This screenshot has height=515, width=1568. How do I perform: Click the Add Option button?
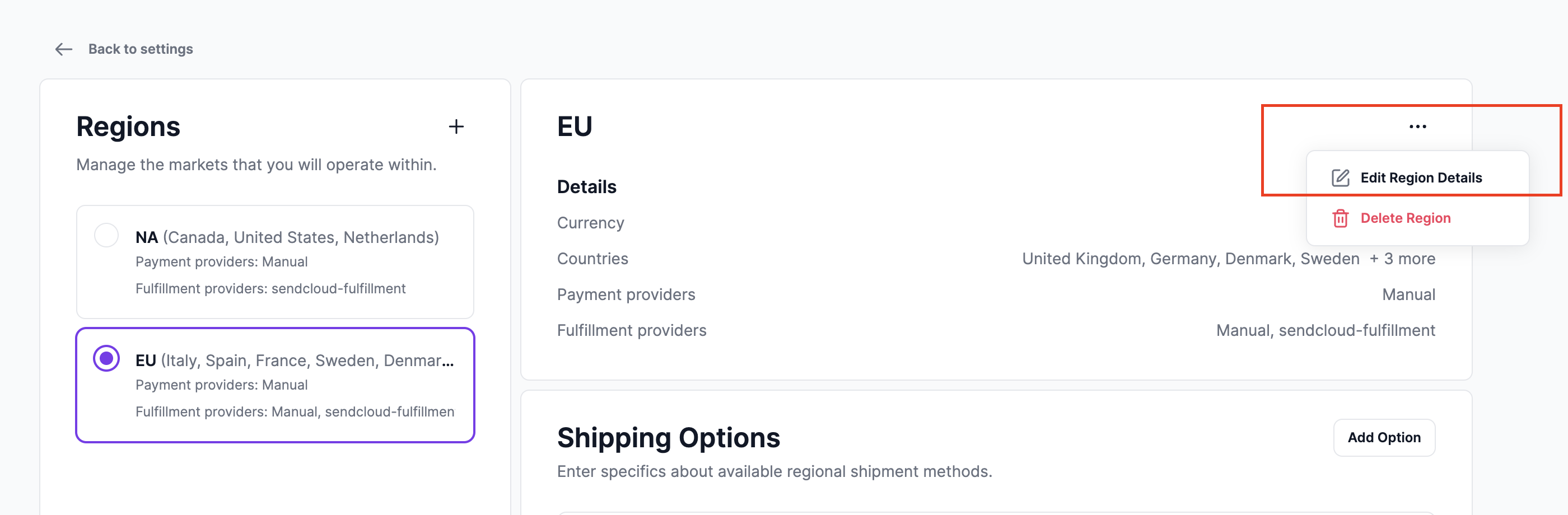pyautogui.click(x=1384, y=438)
